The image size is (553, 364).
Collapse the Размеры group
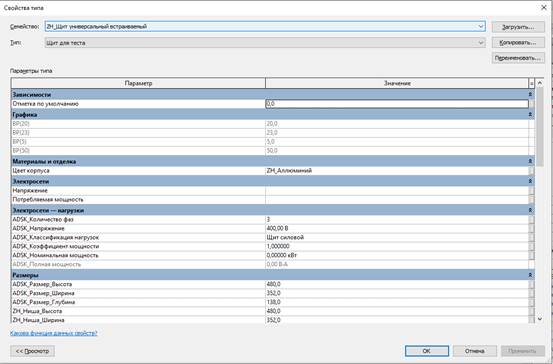(x=530, y=275)
